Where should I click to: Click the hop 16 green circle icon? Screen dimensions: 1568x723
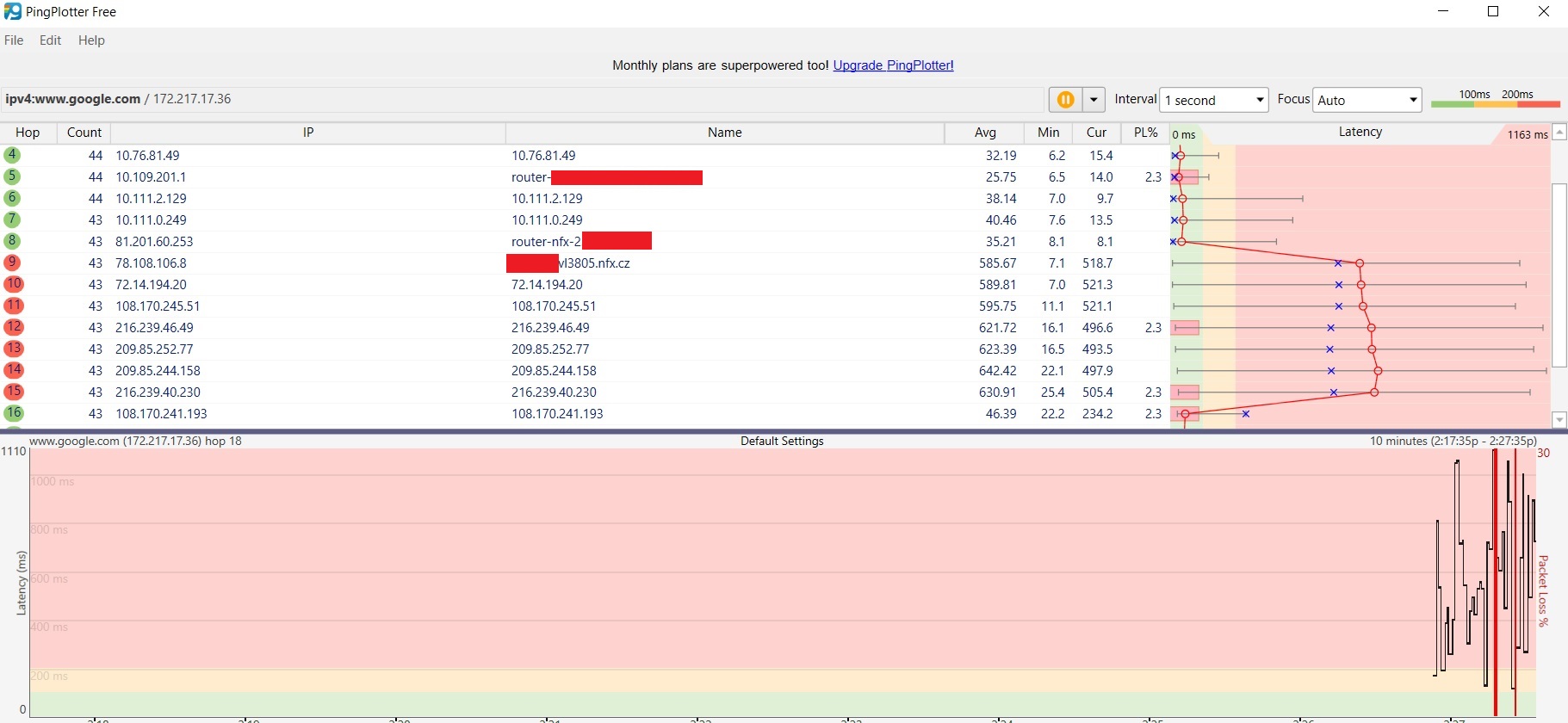[13, 413]
